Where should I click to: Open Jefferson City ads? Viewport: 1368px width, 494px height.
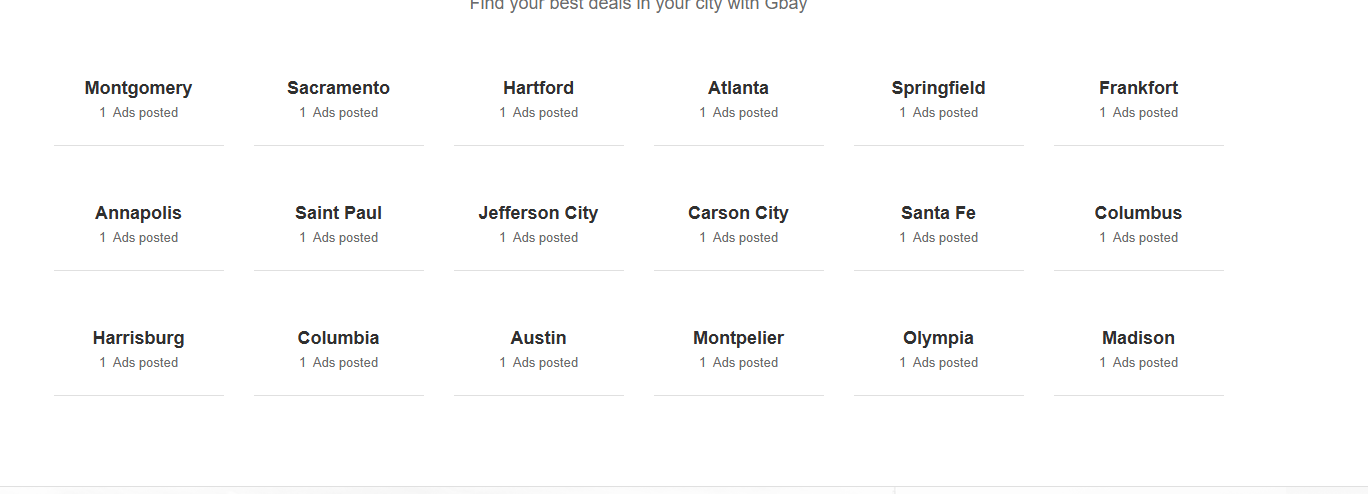pos(538,213)
